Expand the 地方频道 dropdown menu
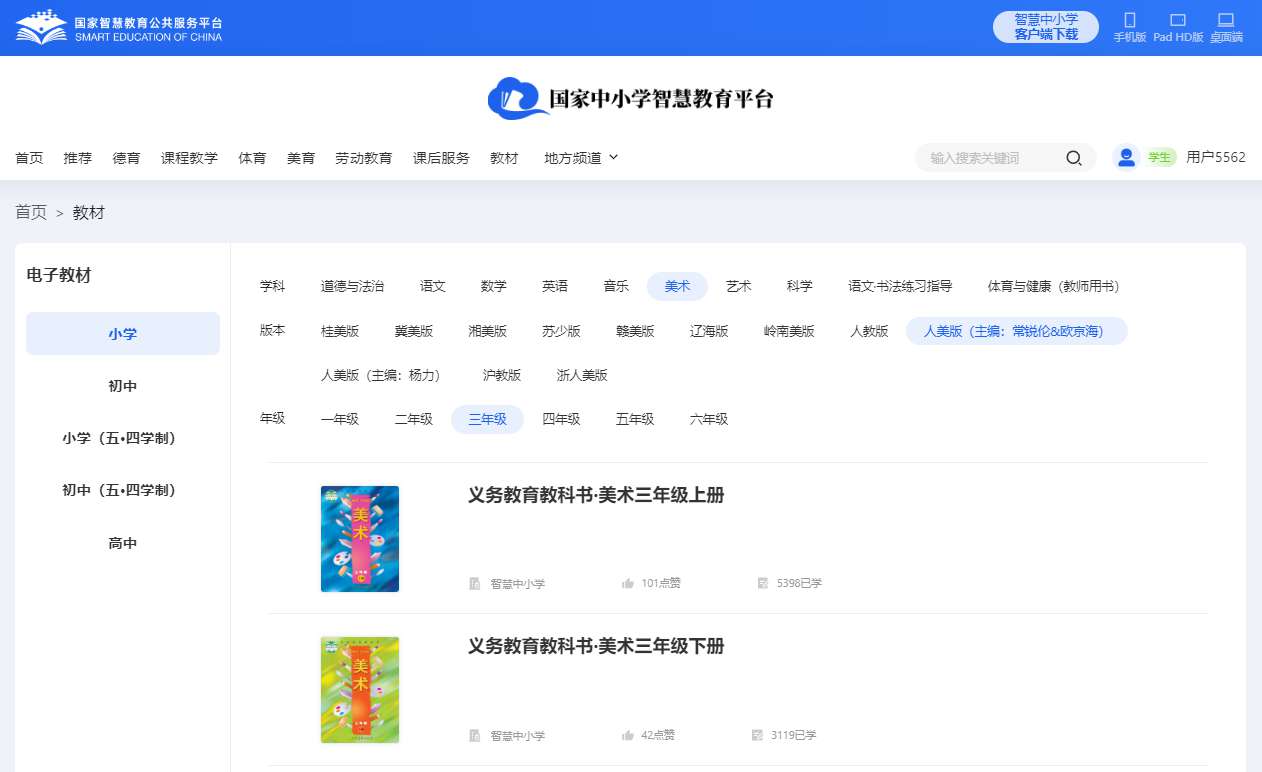 581,158
